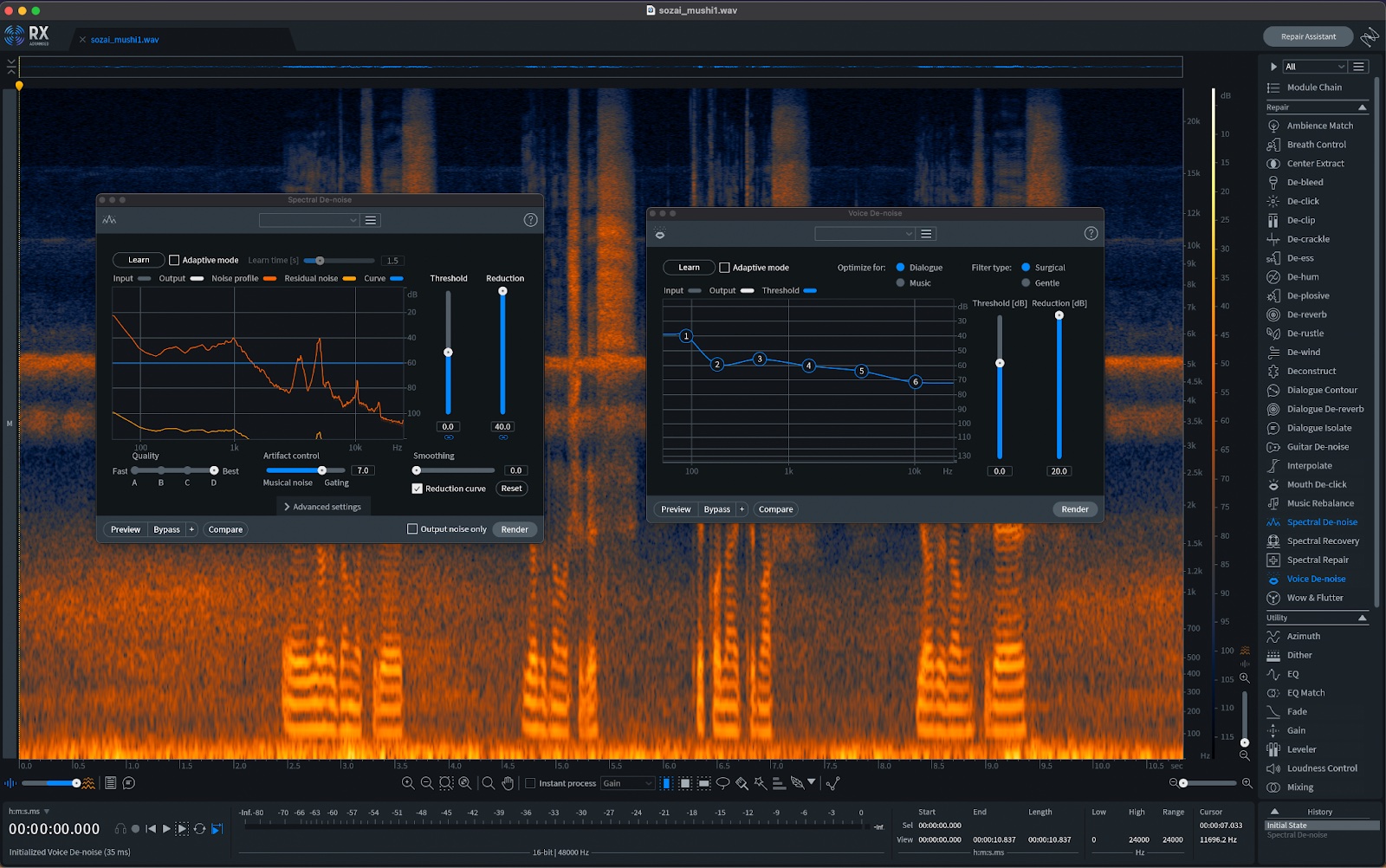Open the De-reverb module

pyautogui.click(x=1306, y=314)
